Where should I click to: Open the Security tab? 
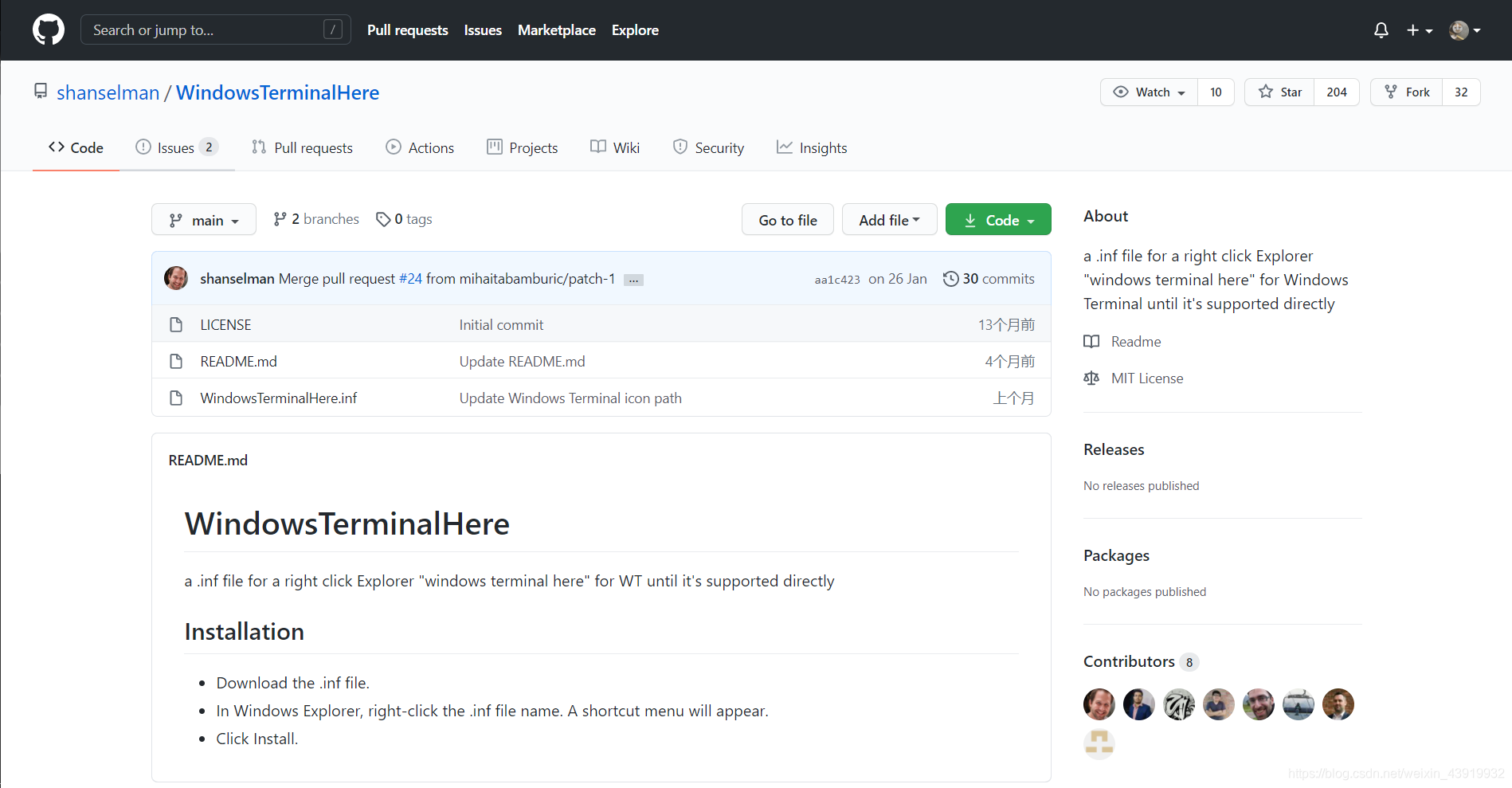click(708, 147)
